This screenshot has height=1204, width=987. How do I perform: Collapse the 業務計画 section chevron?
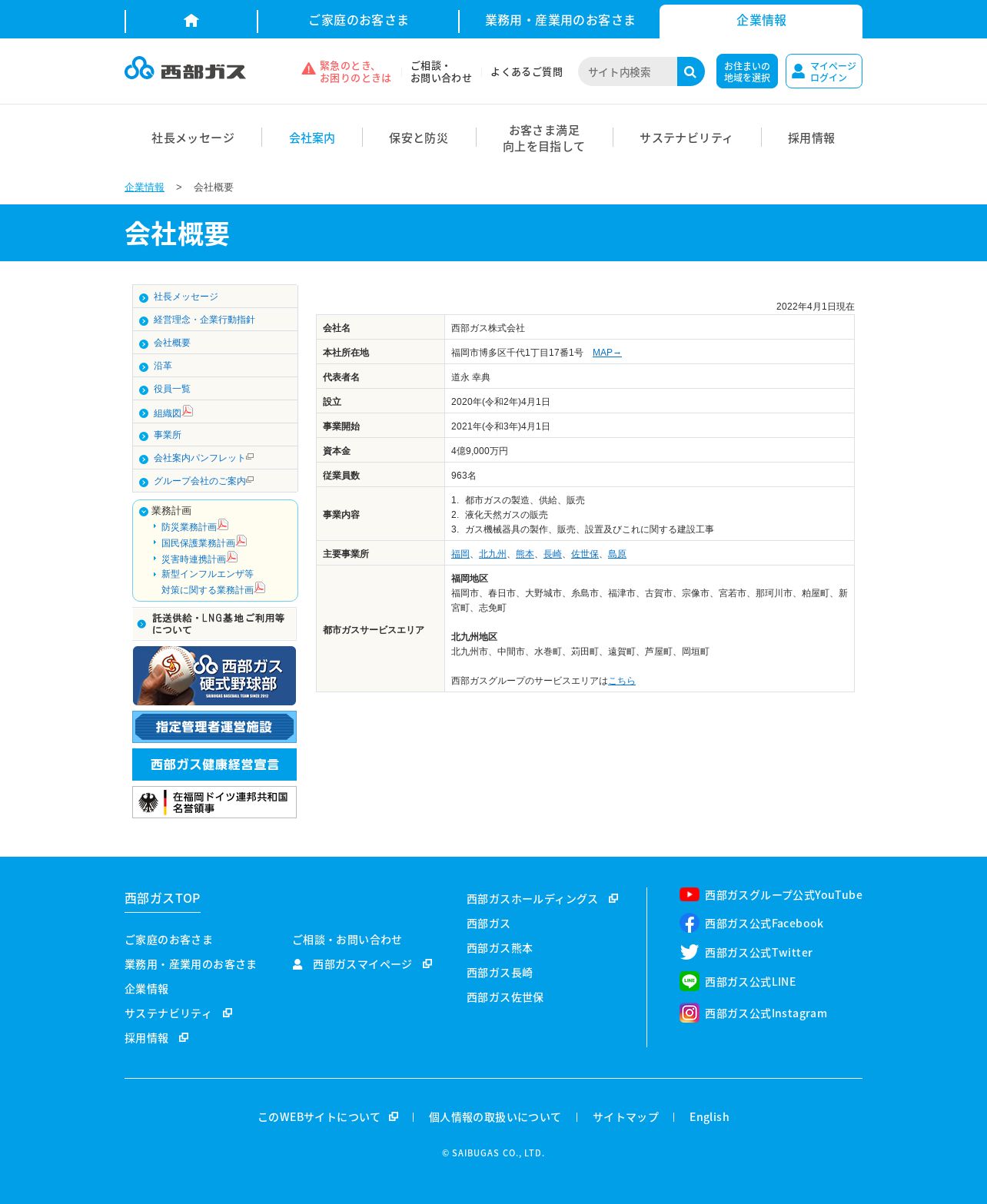pos(144,512)
